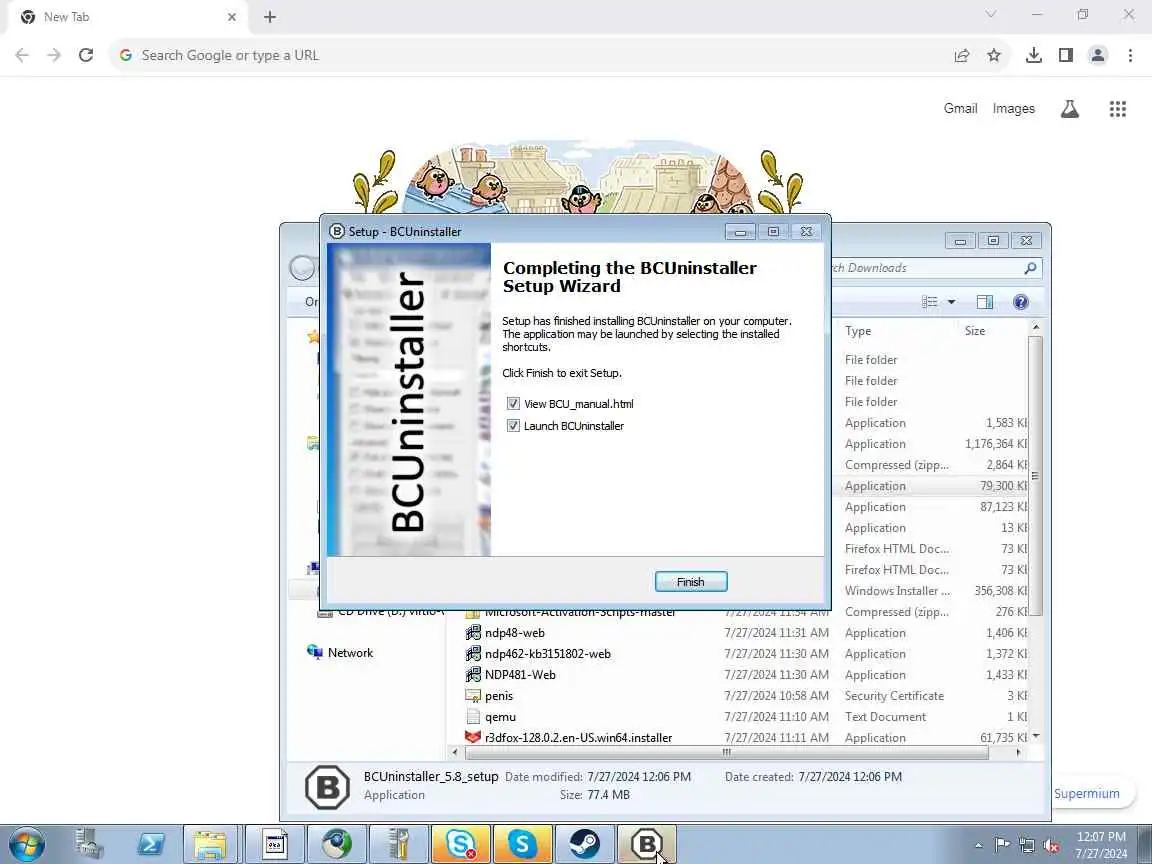Open the browser three-dot menu
The height and width of the screenshot is (864, 1152).
1130,55
